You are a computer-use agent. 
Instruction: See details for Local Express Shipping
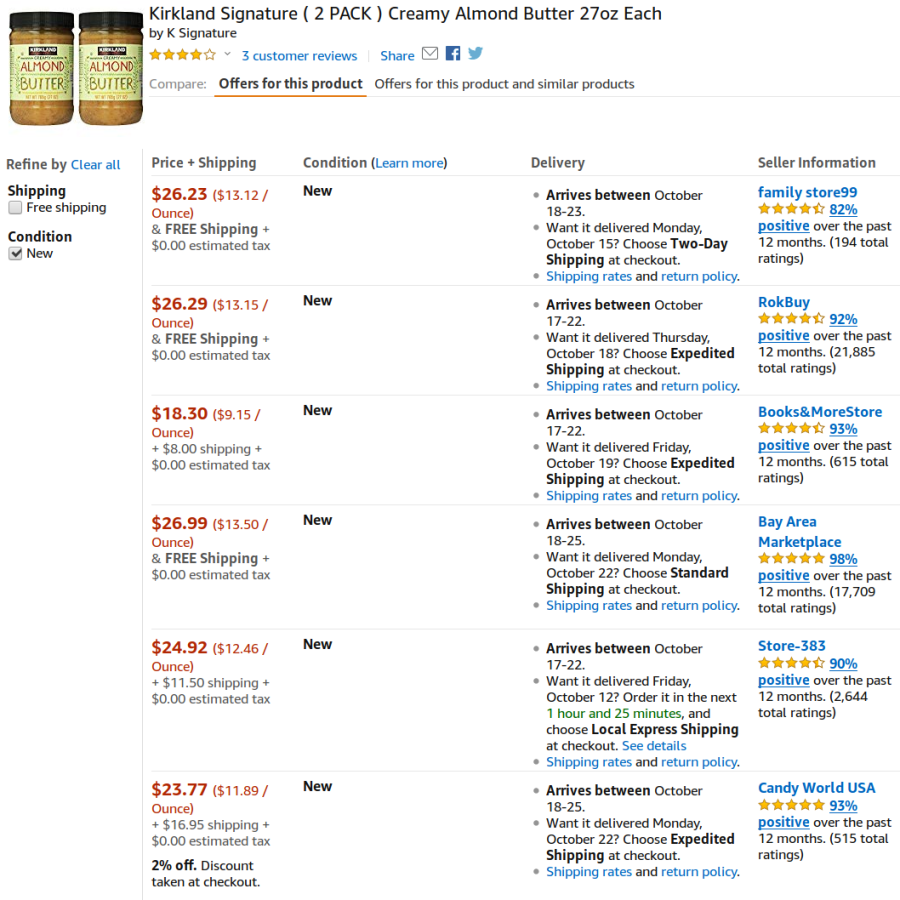653,745
